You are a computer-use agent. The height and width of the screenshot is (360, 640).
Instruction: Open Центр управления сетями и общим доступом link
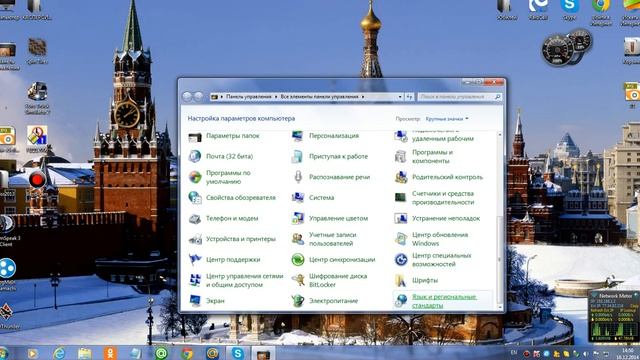244,280
